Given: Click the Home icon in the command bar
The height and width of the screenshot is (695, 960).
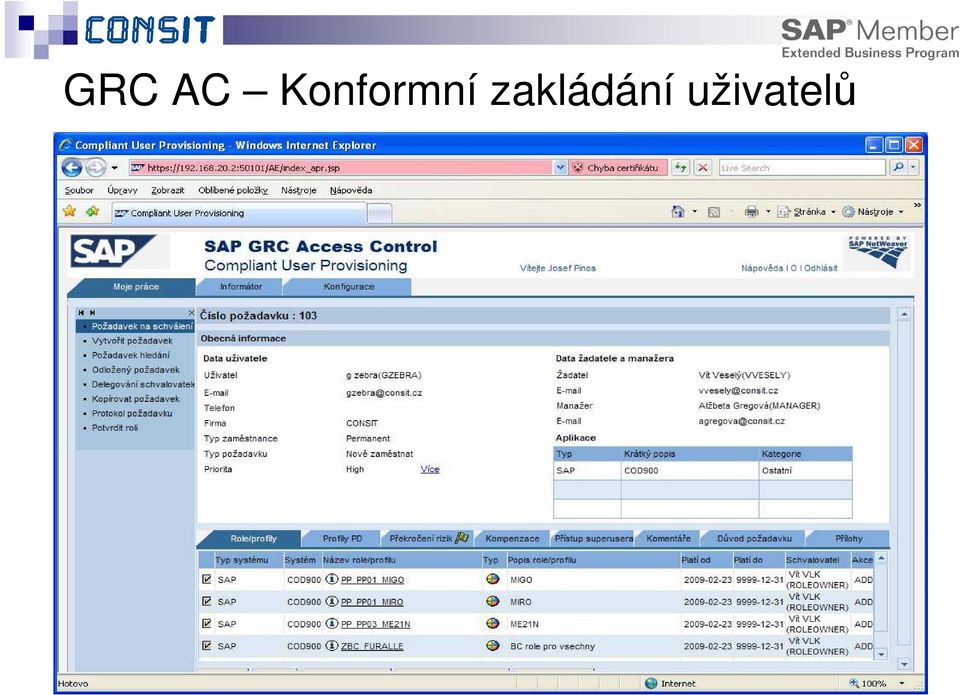Looking at the screenshot, I should [678, 212].
